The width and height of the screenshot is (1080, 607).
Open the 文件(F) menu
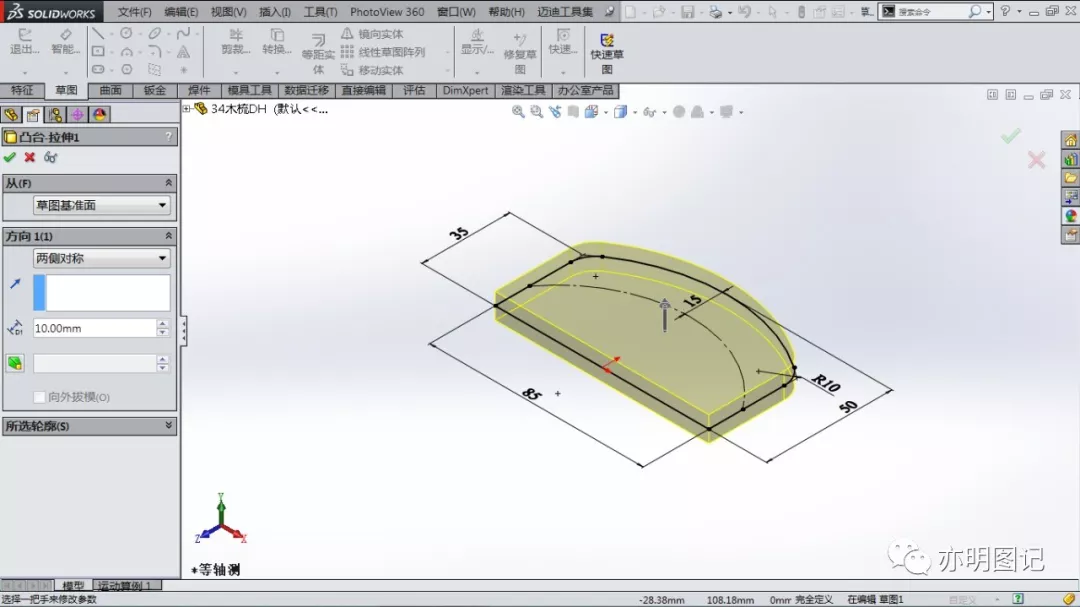(134, 12)
